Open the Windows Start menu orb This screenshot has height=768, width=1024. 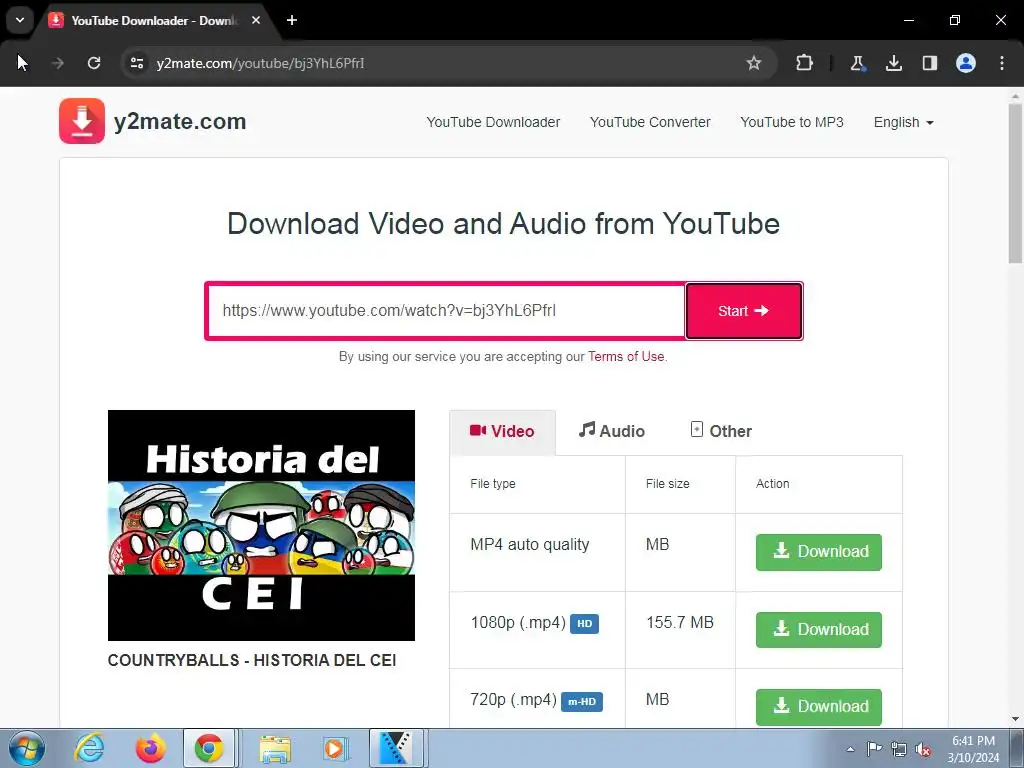tap(27, 748)
